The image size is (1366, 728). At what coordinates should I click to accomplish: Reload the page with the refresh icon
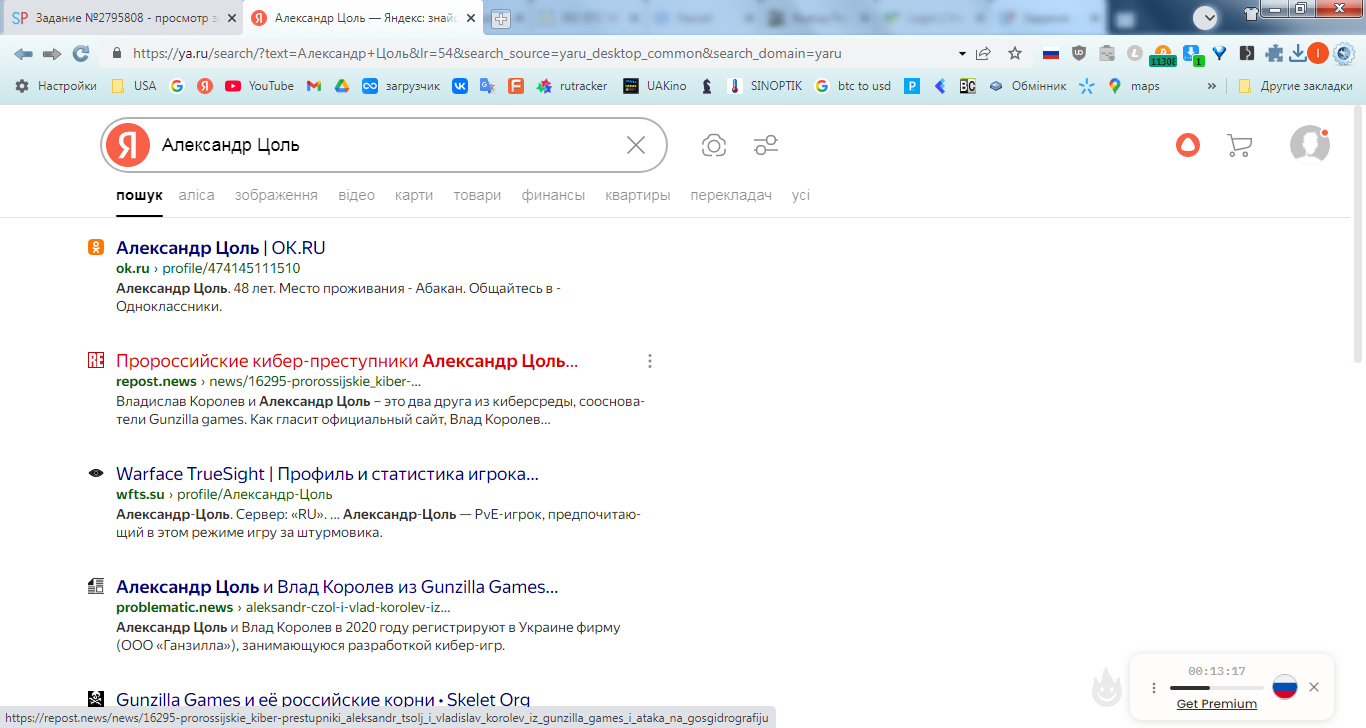81,54
